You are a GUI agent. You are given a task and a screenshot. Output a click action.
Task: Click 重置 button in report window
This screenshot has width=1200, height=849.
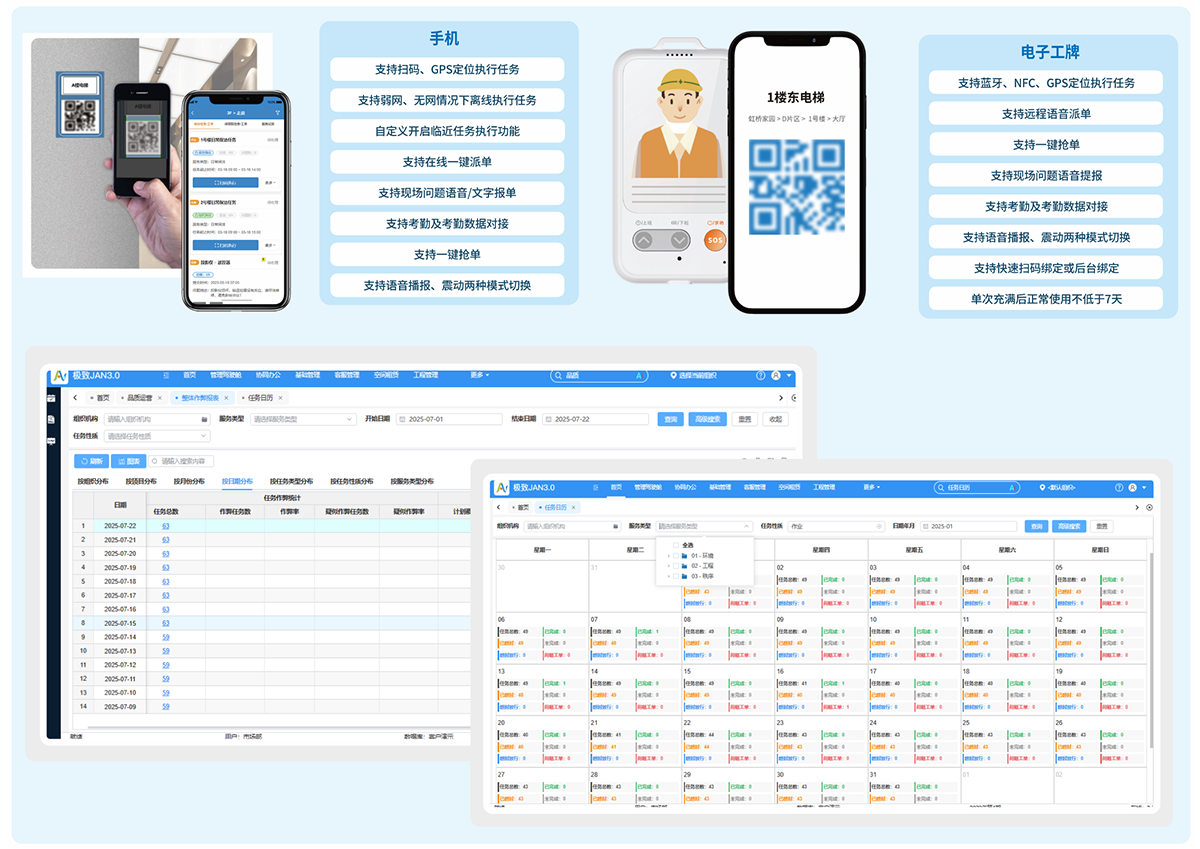pyautogui.click(x=744, y=419)
